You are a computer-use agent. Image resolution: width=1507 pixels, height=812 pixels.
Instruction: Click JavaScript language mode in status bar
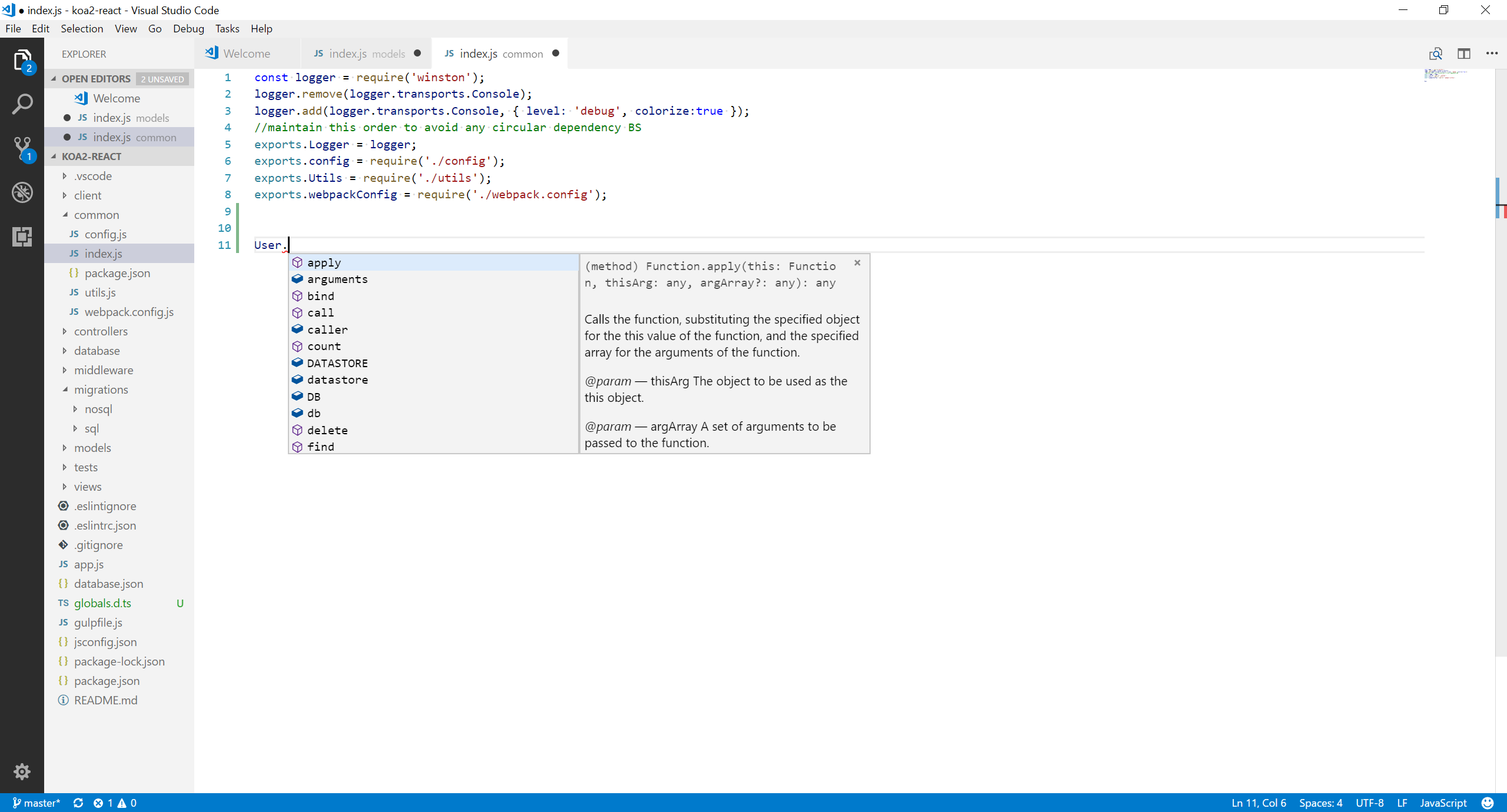click(x=1443, y=803)
